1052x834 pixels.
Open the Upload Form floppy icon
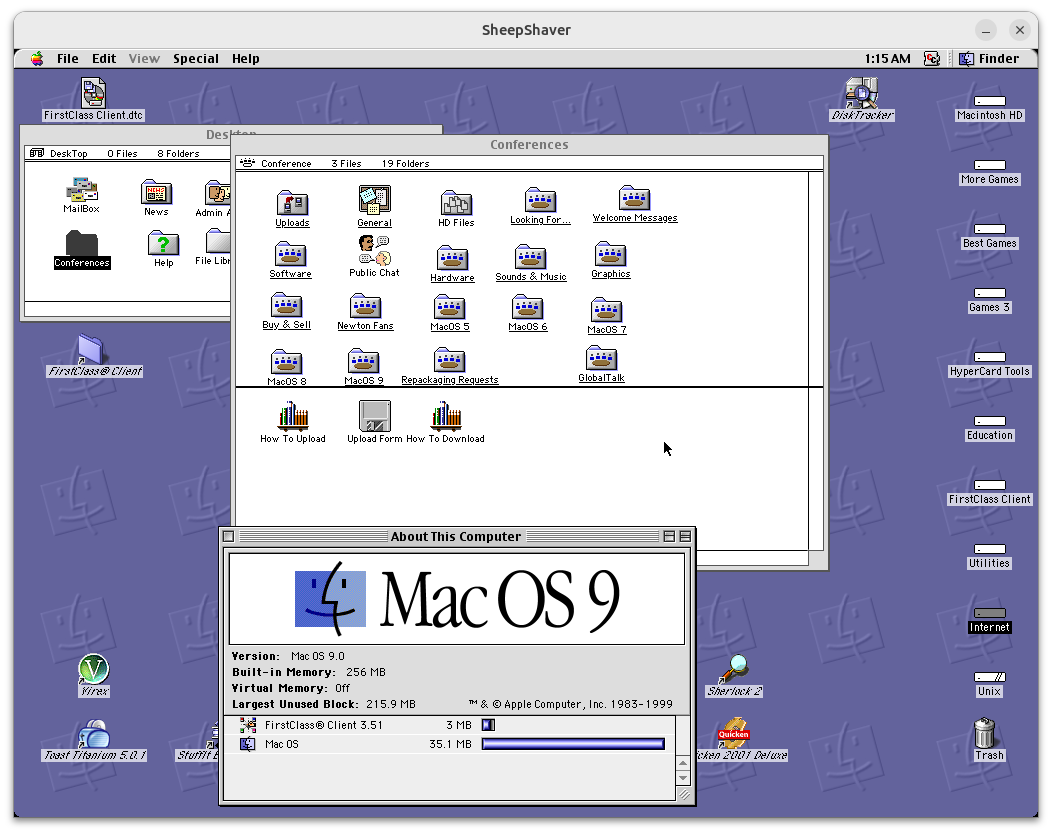(375, 416)
